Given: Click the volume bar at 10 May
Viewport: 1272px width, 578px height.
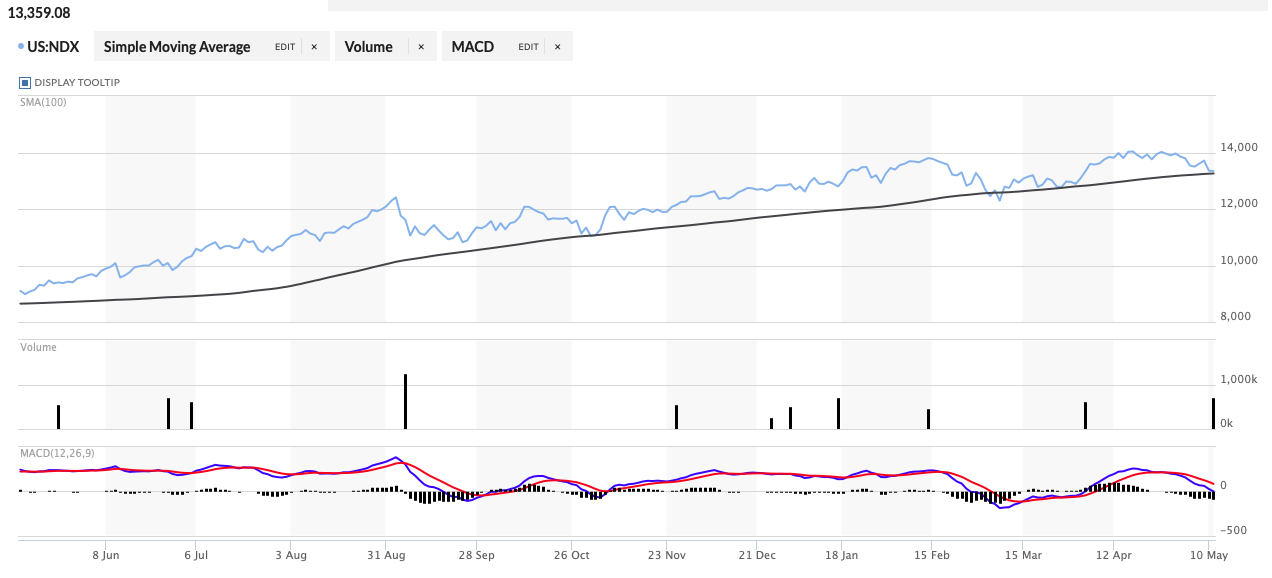Looking at the screenshot, I should coord(1213,414).
